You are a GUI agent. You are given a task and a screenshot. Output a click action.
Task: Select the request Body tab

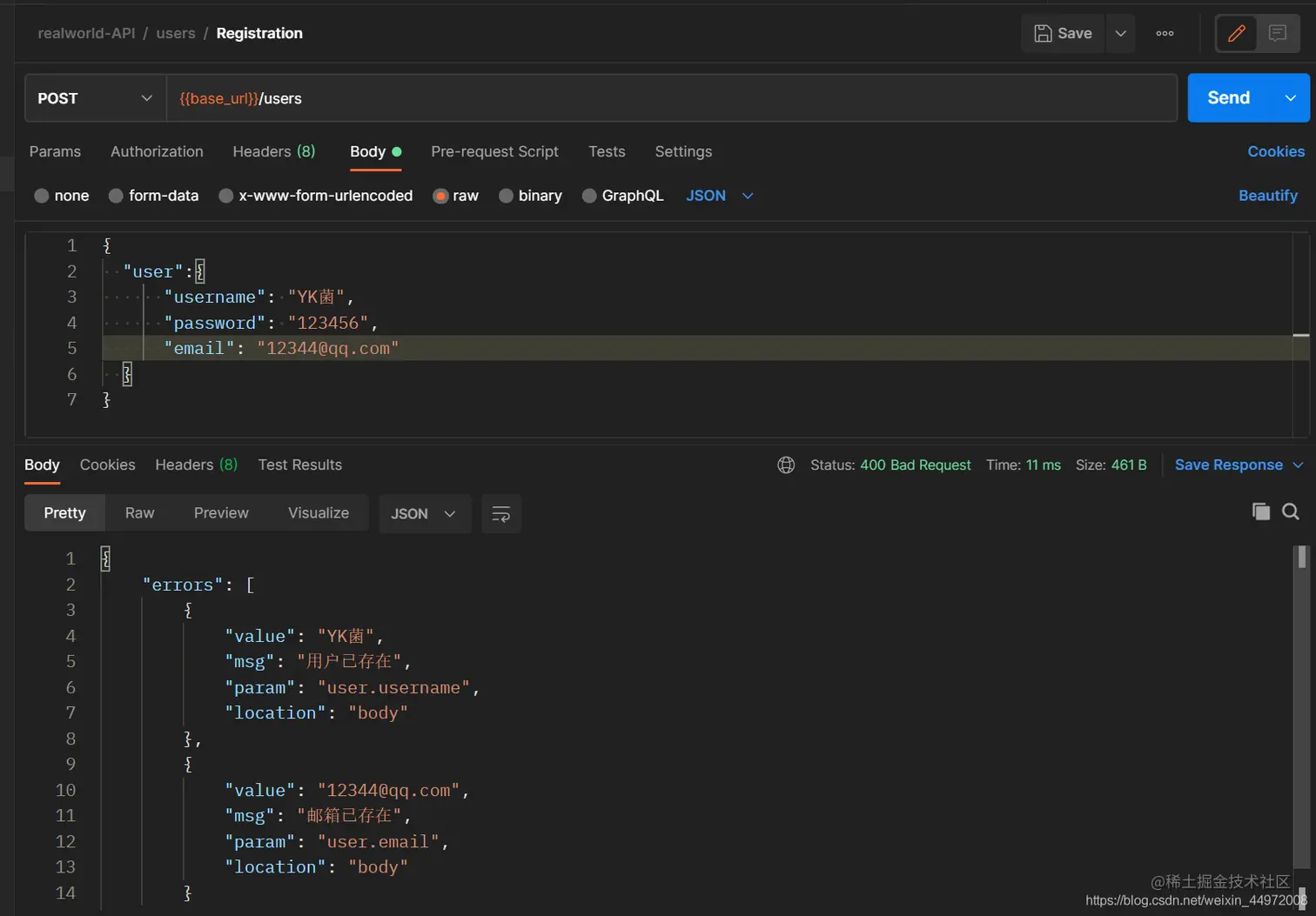pos(375,151)
